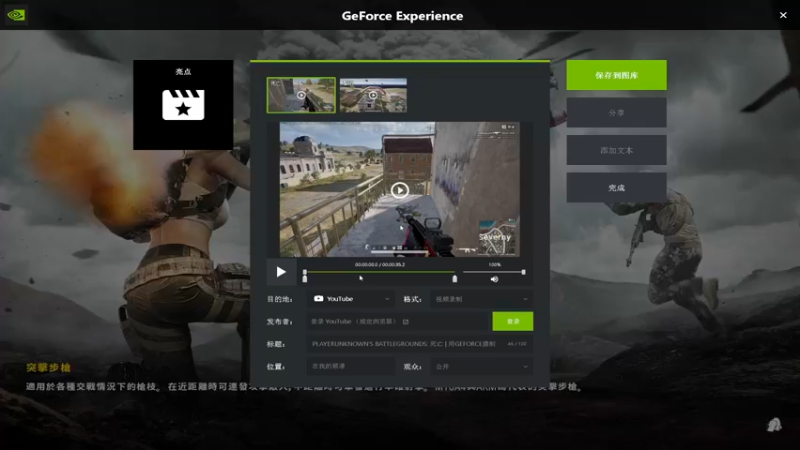Click the Add Text (添加文本) button
Image resolution: width=800 pixels, height=450 pixels.
tap(616, 150)
